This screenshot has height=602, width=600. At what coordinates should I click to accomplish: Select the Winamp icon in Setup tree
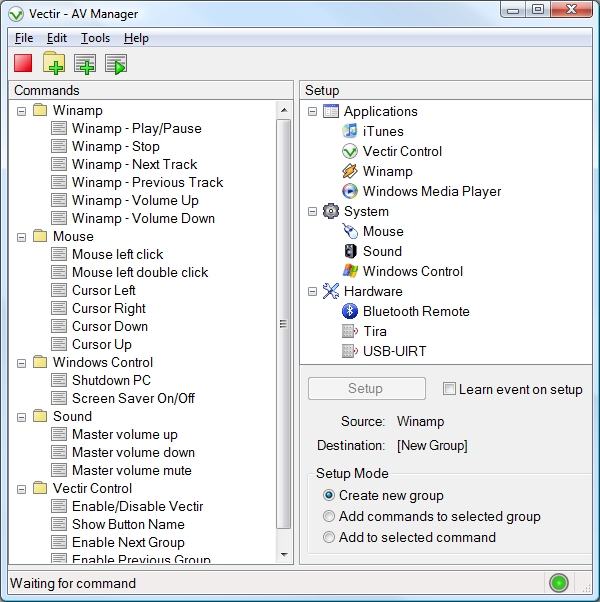(350, 171)
